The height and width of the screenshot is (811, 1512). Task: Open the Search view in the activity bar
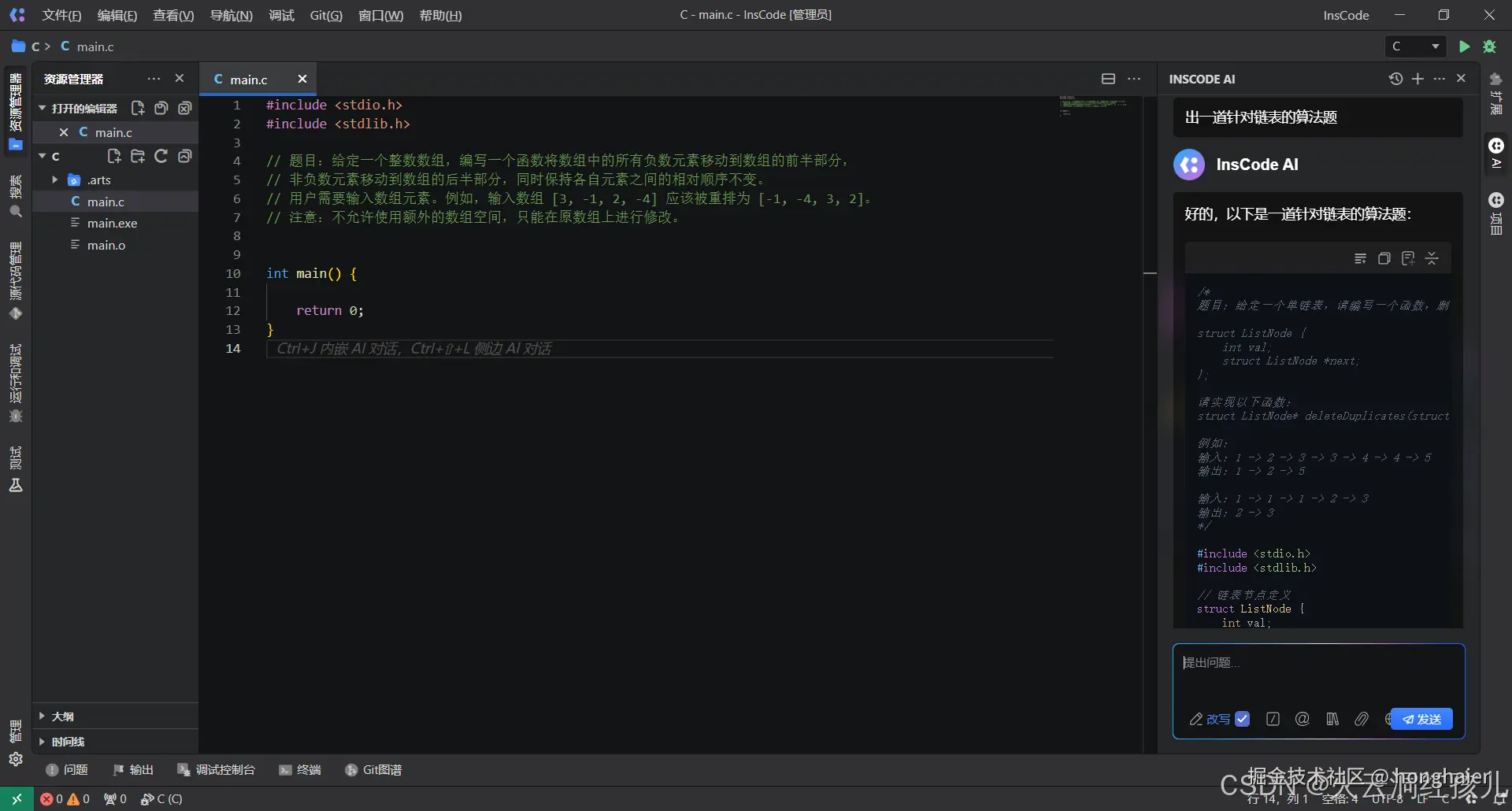click(x=16, y=196)
